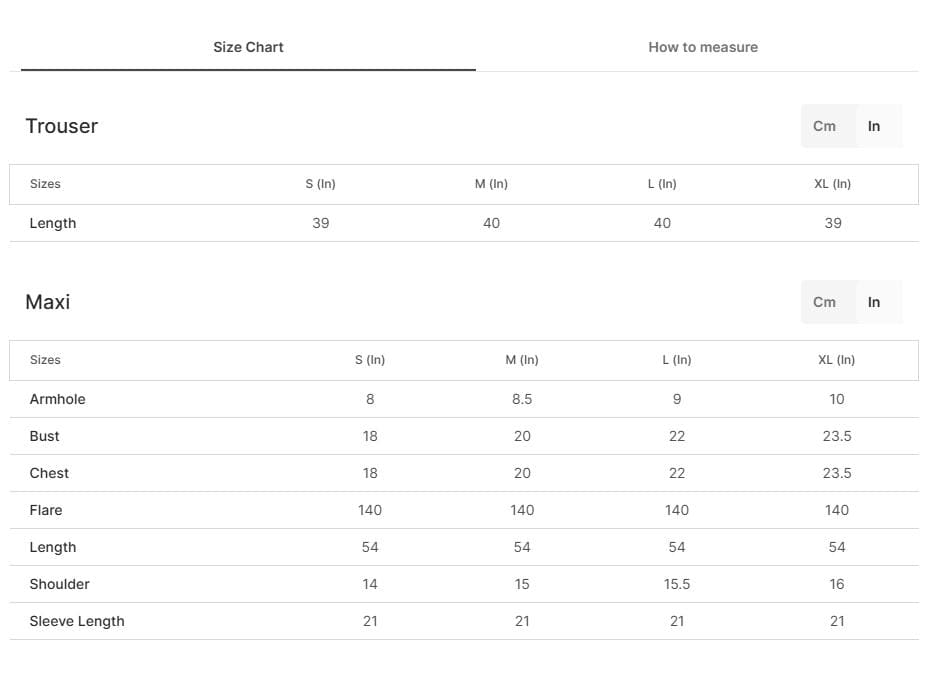
Task: Click Maxi Armhole value for XL
Action: tap(837, 399)
